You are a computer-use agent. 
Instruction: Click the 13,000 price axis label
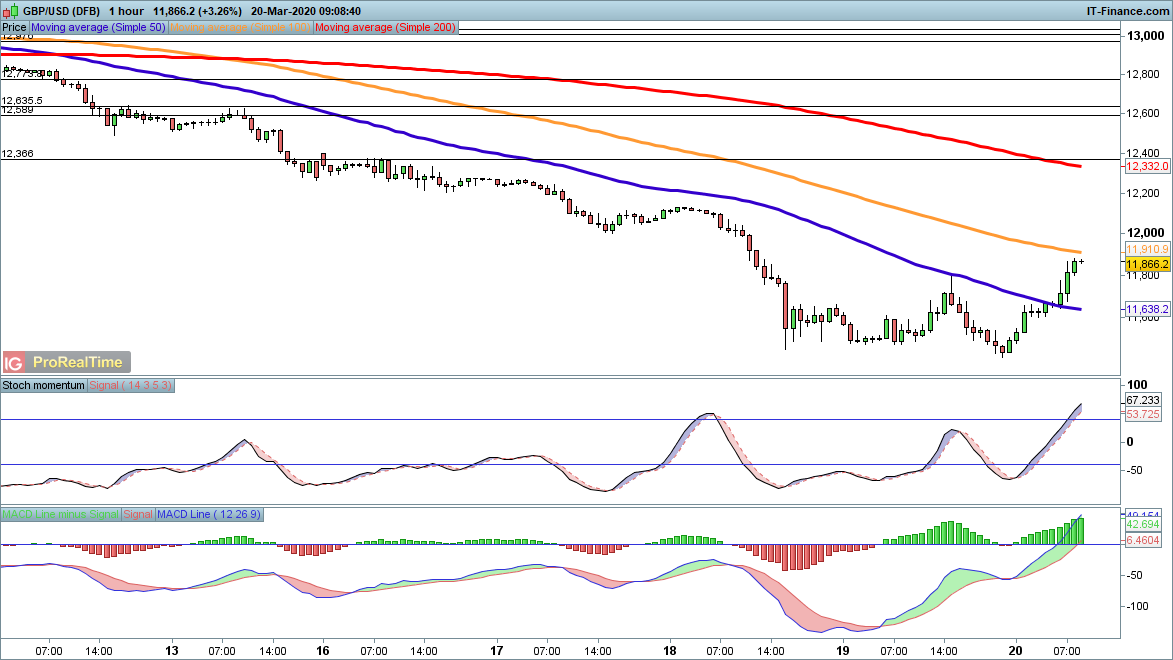[x=1145, y=36]
